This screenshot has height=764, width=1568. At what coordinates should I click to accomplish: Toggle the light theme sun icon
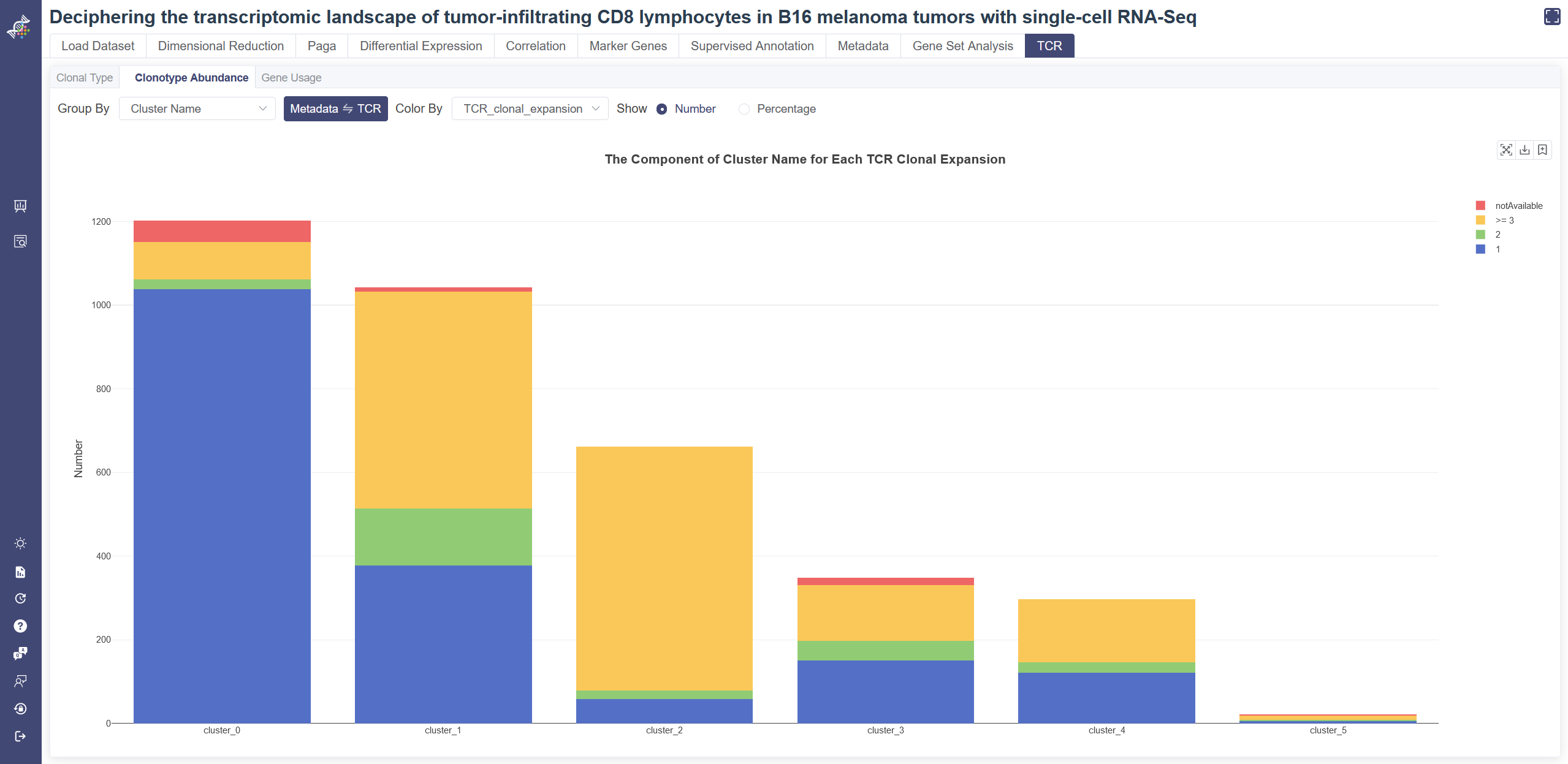tap(20, 543)
